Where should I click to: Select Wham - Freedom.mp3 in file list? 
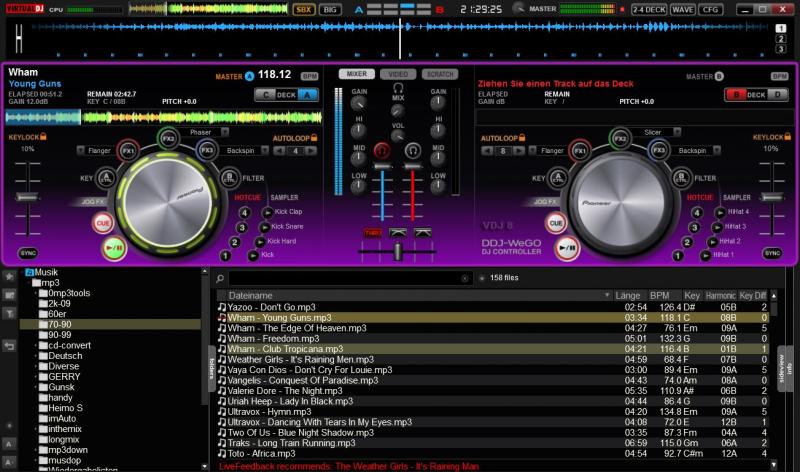493,339
